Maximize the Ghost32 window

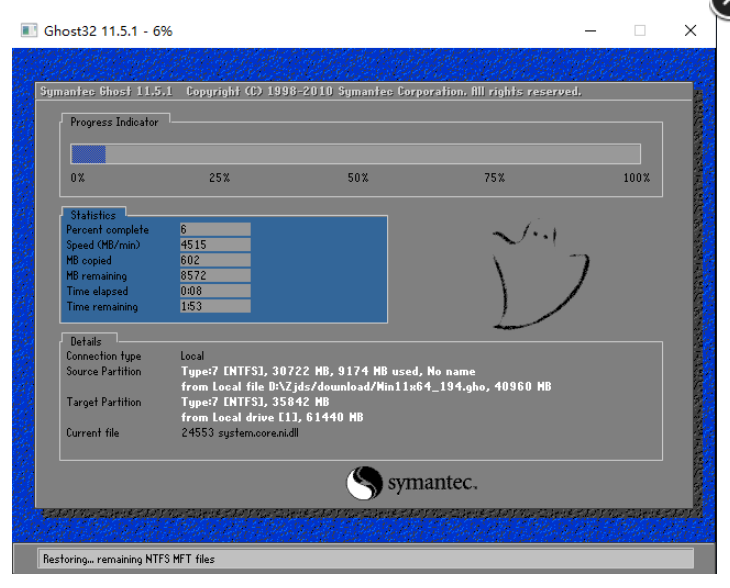[640, 31]
